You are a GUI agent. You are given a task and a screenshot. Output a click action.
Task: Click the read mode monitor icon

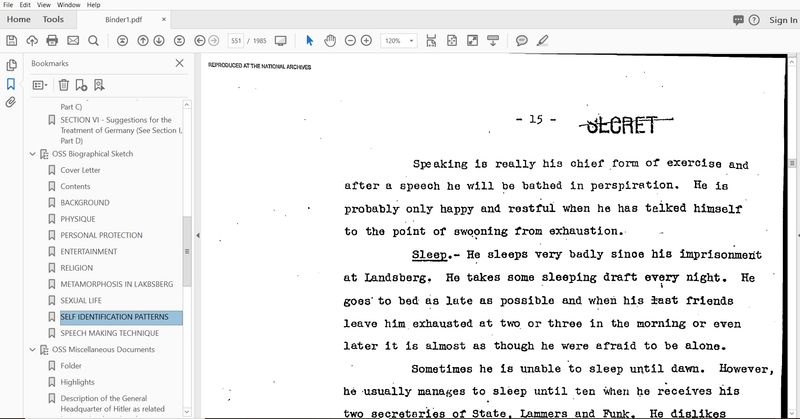point(281,40)
